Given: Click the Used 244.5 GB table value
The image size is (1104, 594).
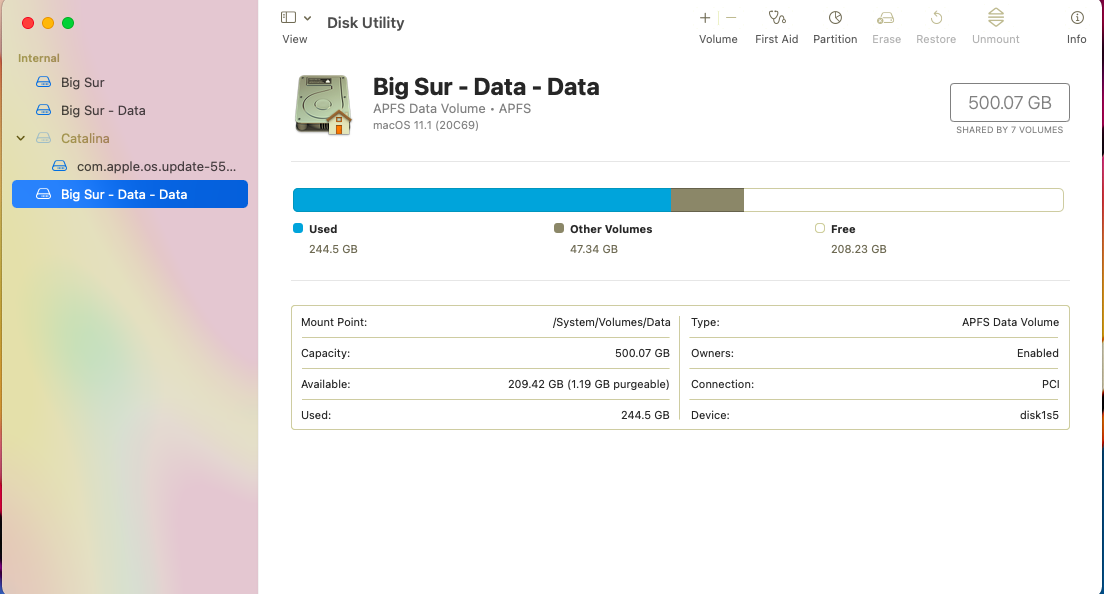Looking at the screenshot, I should (x=645, y=415).
